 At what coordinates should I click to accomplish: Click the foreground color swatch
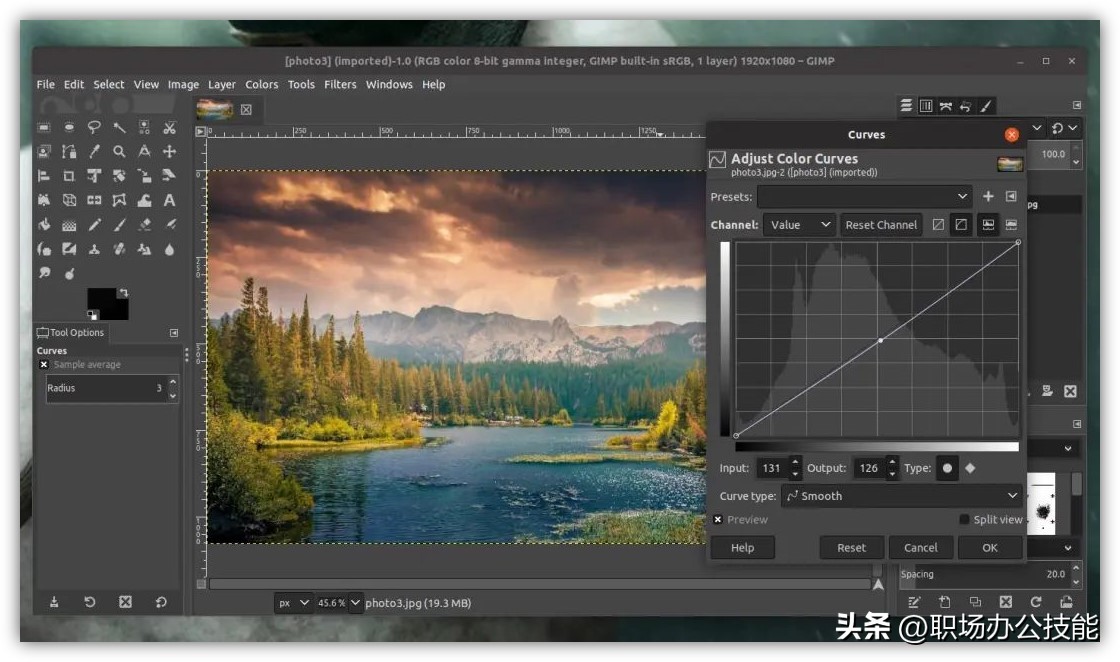(x=101, y=298)
